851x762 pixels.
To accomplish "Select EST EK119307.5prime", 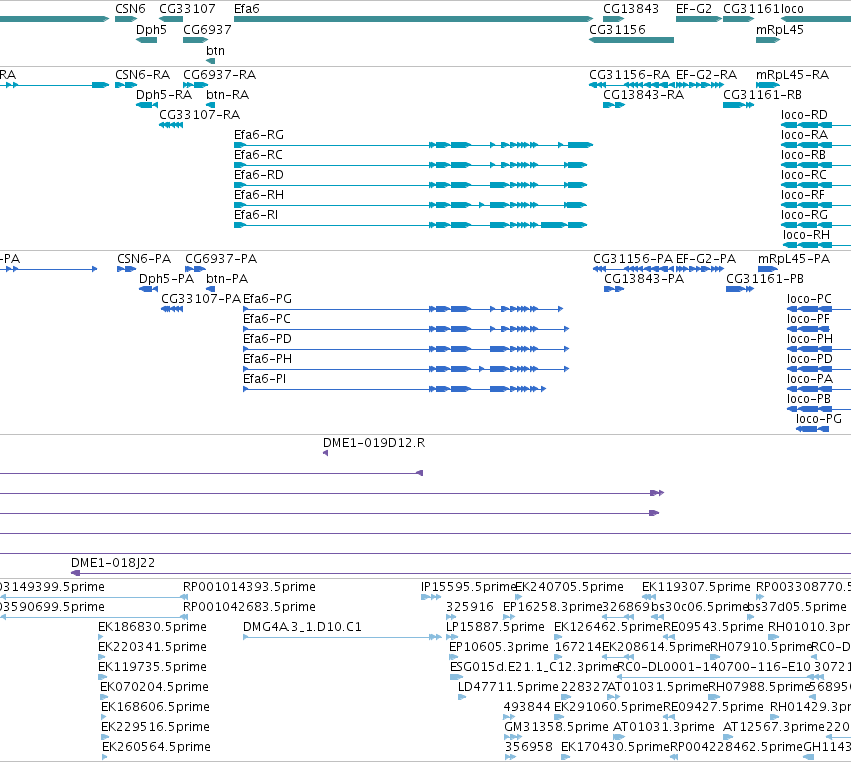I will click(x=696, y=587).
